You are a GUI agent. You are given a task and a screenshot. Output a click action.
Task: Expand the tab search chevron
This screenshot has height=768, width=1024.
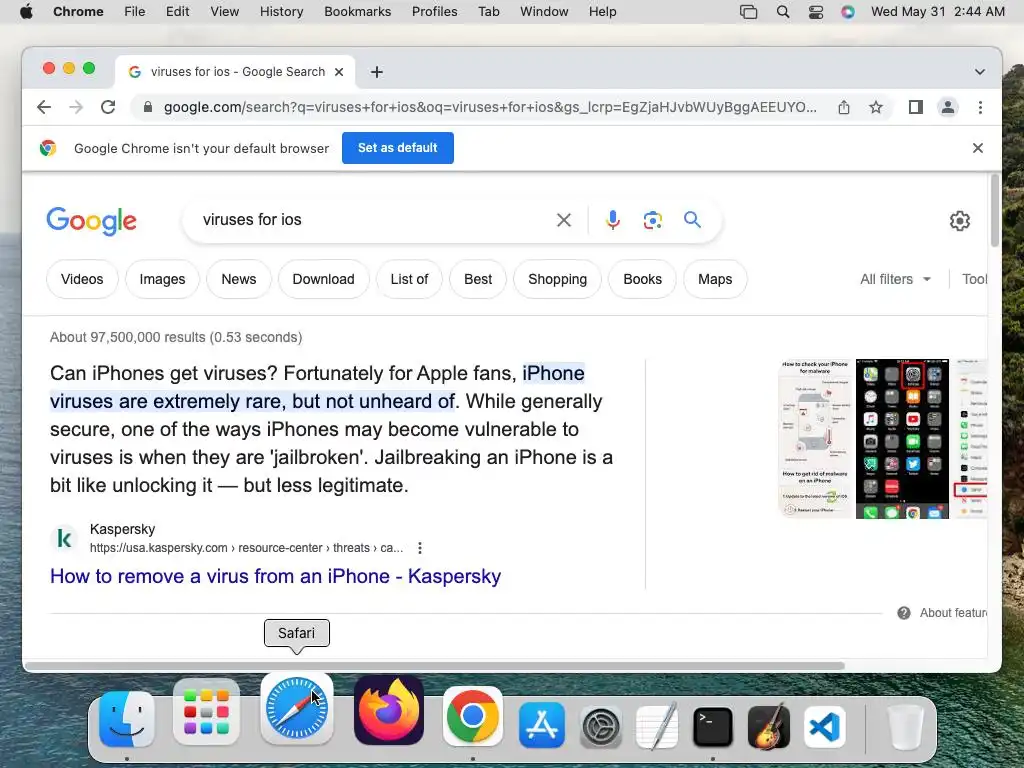[980, 72]
